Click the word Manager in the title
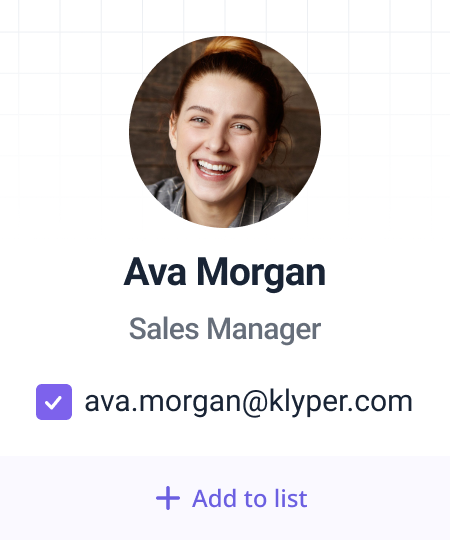Screen dimensions: 450x540 click(x=264, y=331)
